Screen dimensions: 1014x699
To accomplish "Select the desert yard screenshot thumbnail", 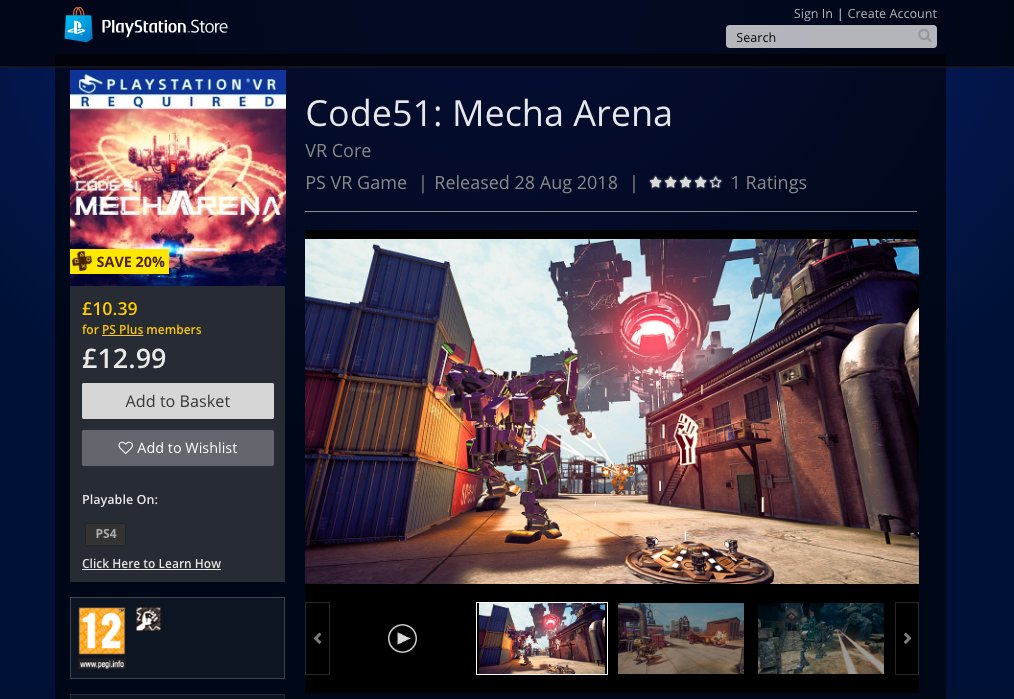I will (681, 638).
